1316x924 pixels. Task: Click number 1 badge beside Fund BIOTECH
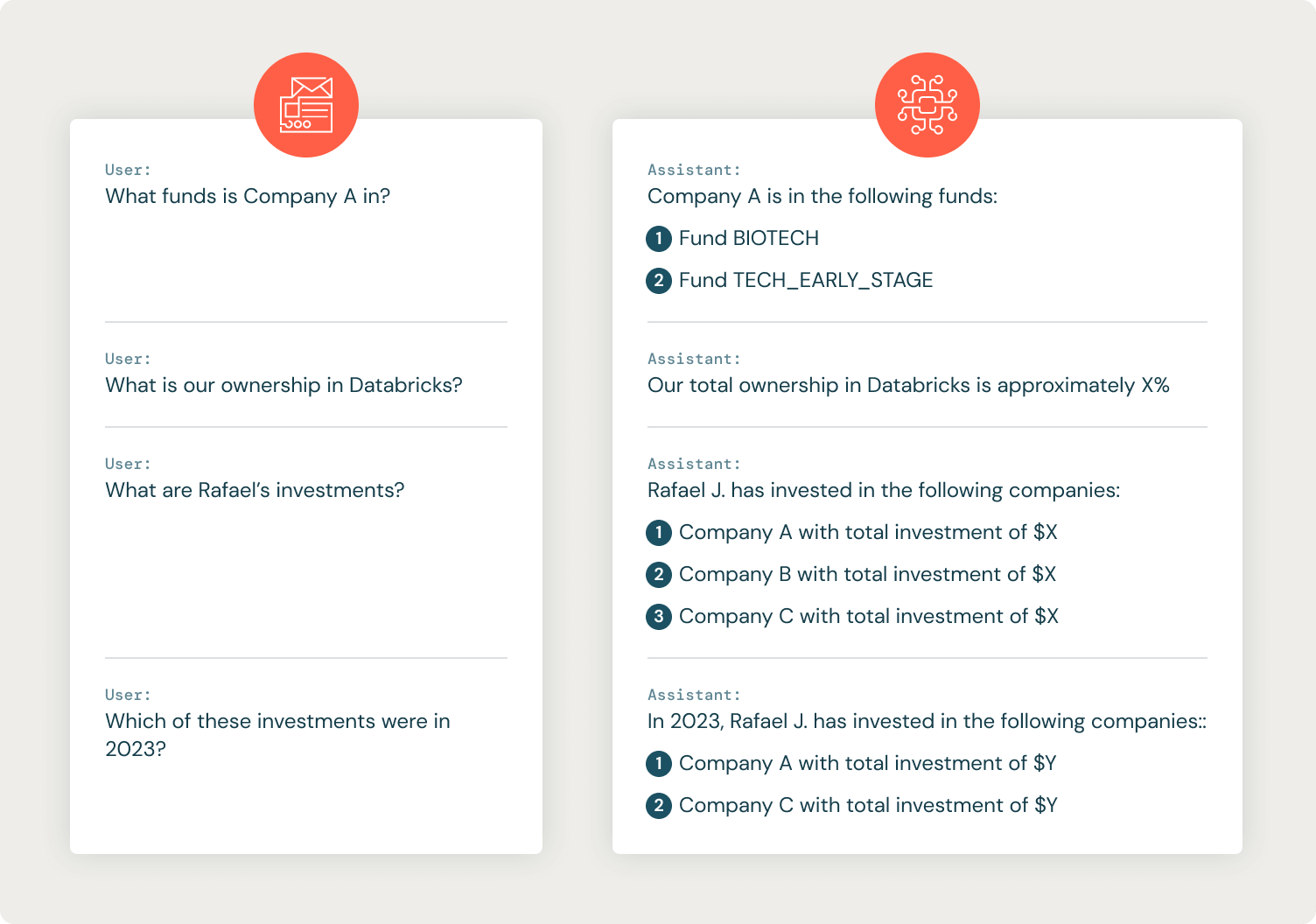(x=659, y=238)
